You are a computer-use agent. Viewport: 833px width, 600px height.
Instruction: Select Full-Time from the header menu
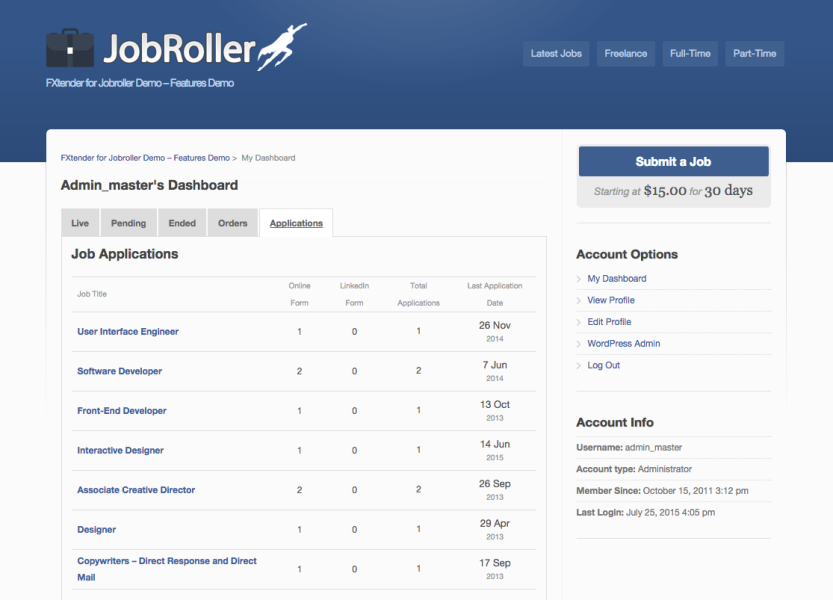tap(690, 54)
